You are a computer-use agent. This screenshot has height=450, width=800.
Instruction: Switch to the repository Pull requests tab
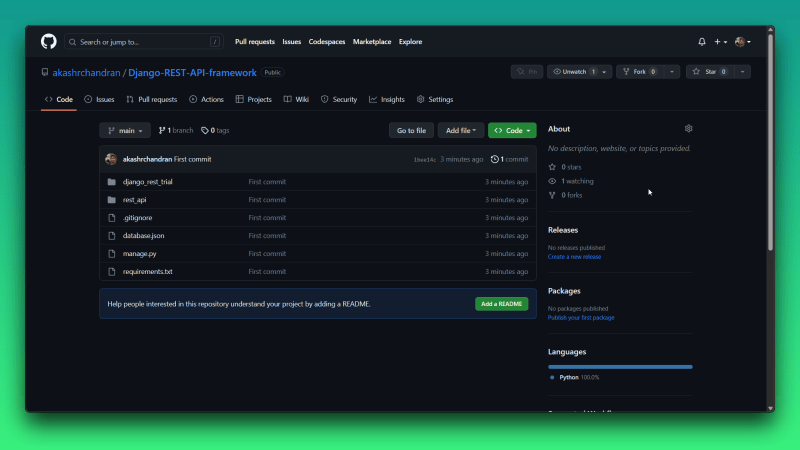click(x=152, y=99)
